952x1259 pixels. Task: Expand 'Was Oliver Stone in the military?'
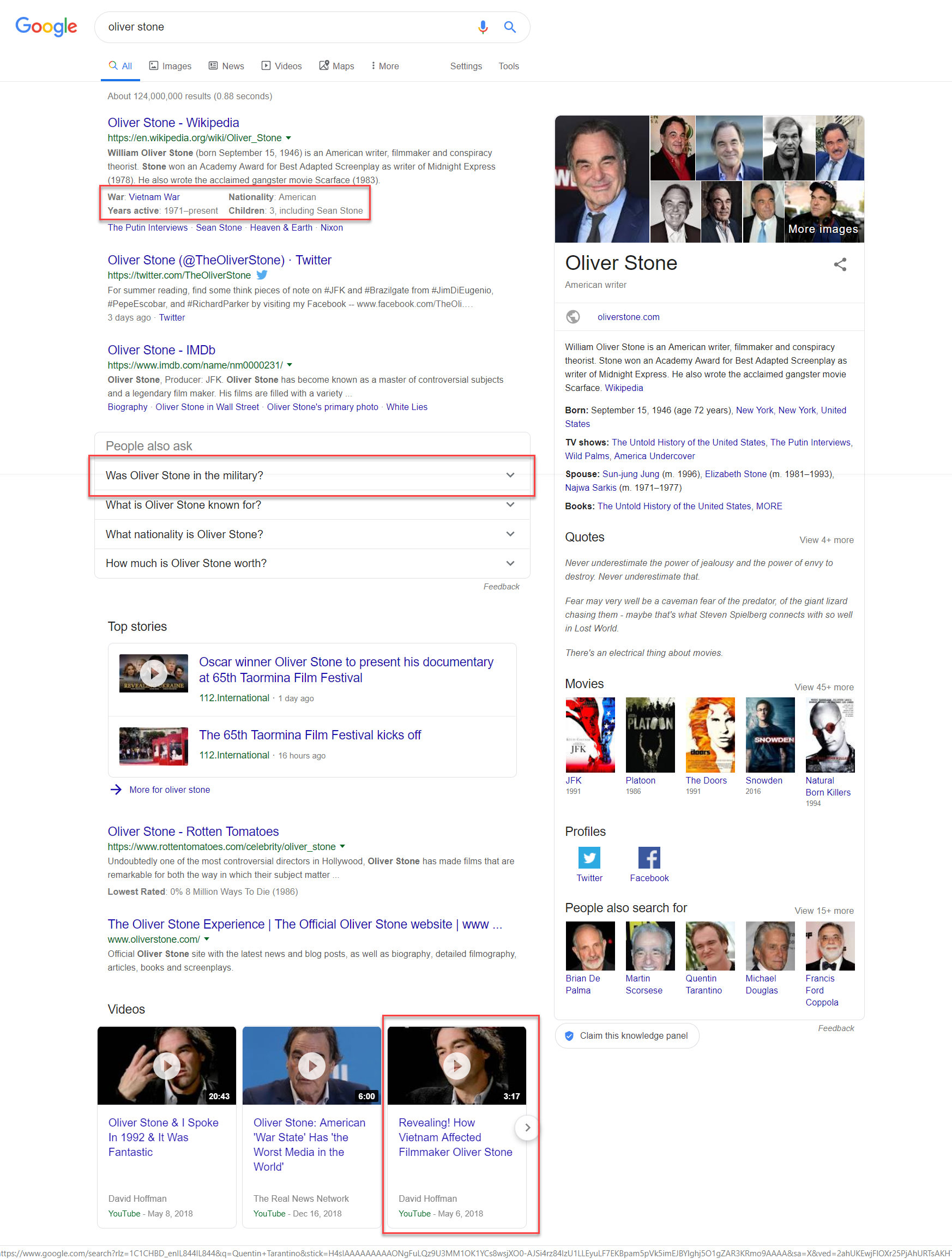tap(312, 475)
